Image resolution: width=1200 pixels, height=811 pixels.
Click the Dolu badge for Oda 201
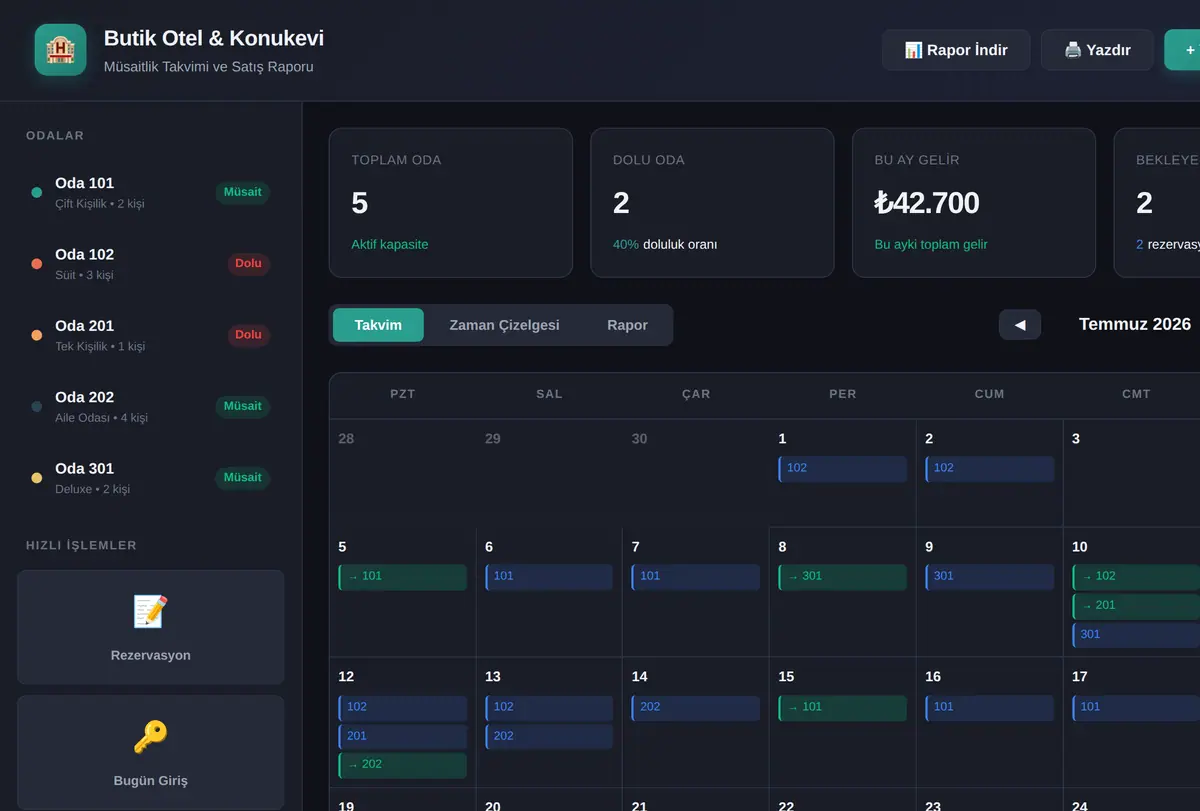(x=248, y=335)
